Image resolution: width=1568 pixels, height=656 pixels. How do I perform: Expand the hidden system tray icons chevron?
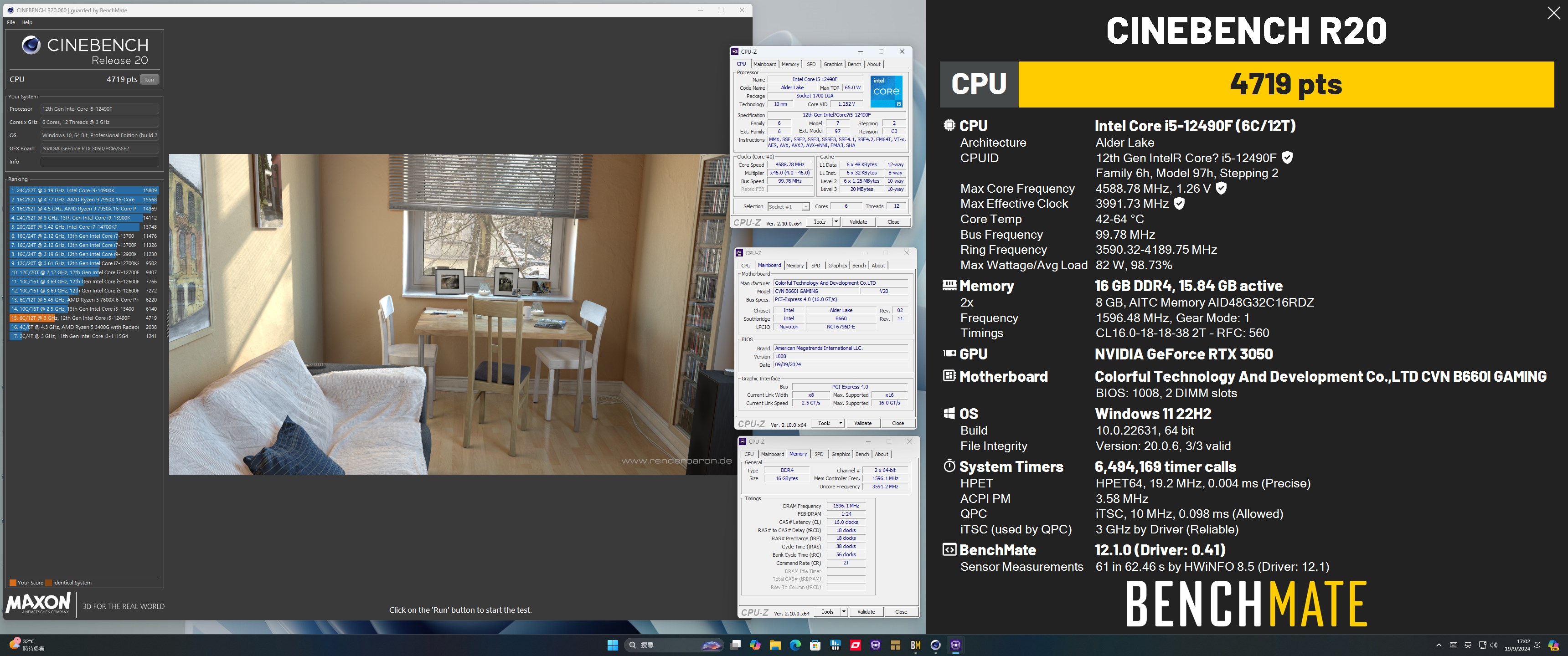[x=1439, y=645]
